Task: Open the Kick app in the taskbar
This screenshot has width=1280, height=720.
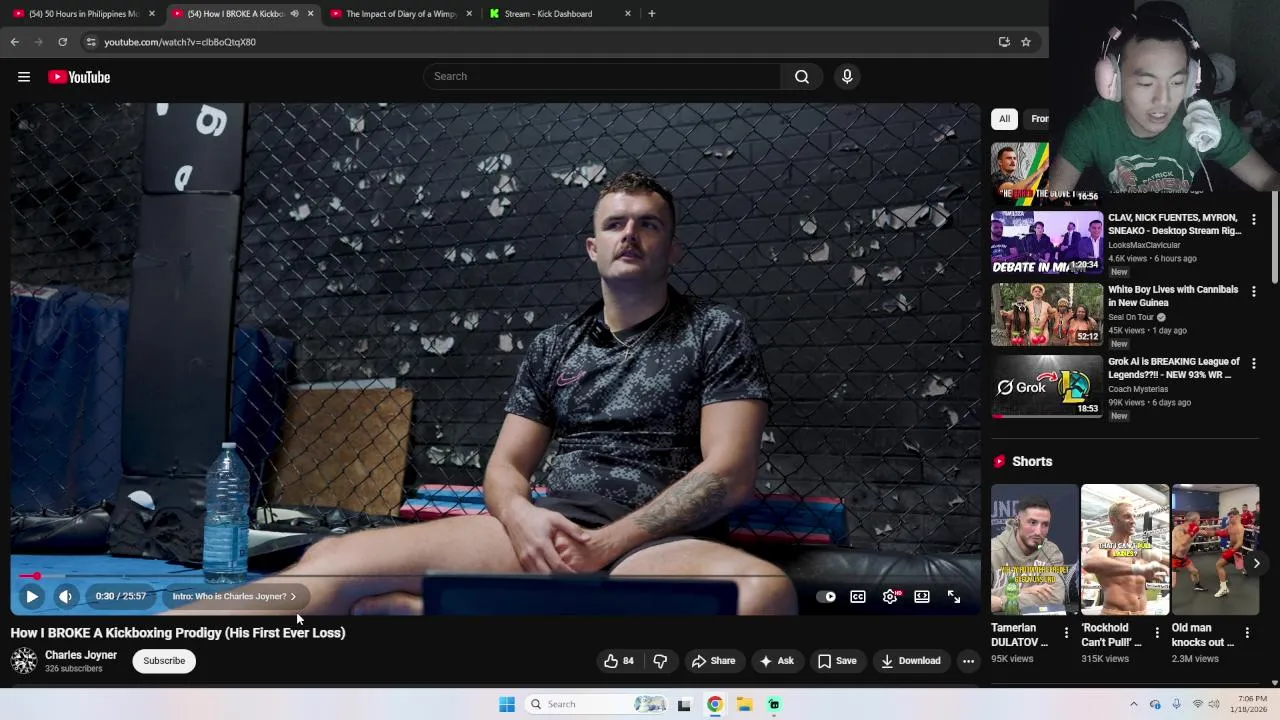Action: (x=774, y=704)
